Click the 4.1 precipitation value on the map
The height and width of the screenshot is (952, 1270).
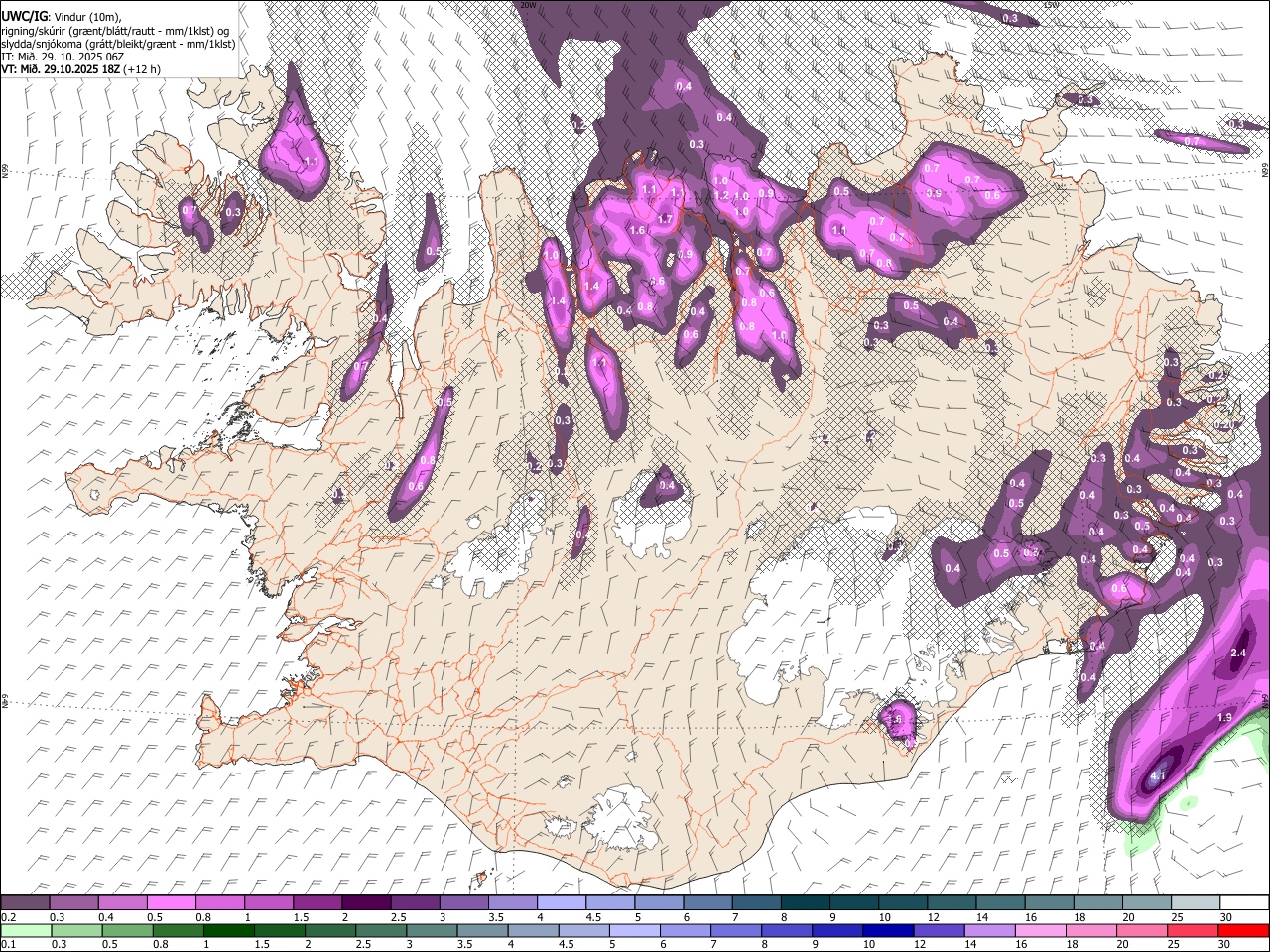click(1156, 777)
